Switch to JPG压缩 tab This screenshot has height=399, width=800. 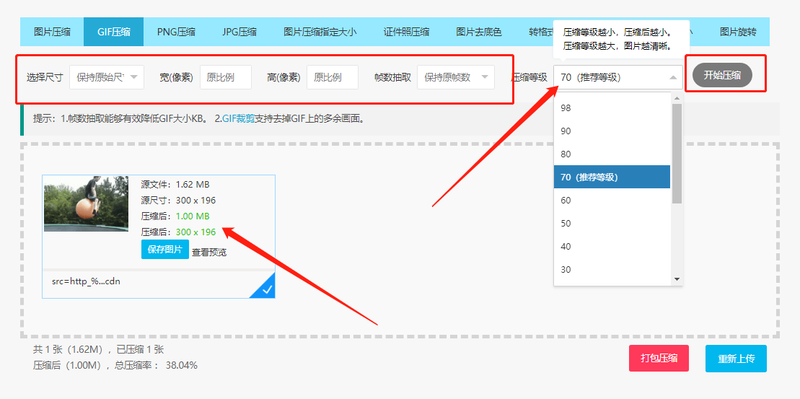pos(239,32)
